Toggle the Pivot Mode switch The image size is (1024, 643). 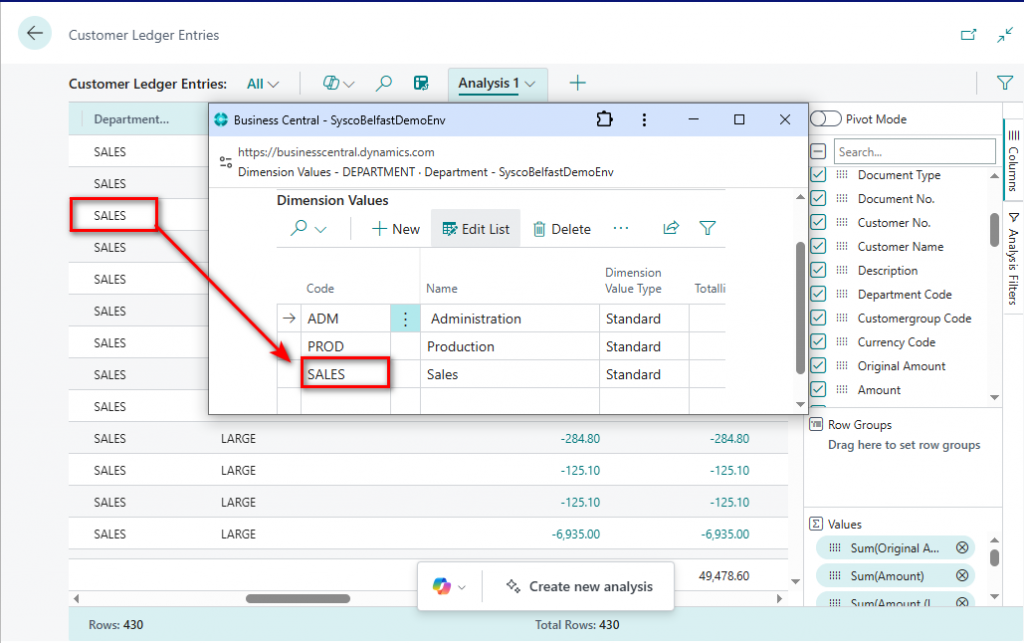[x=825, y=119]
